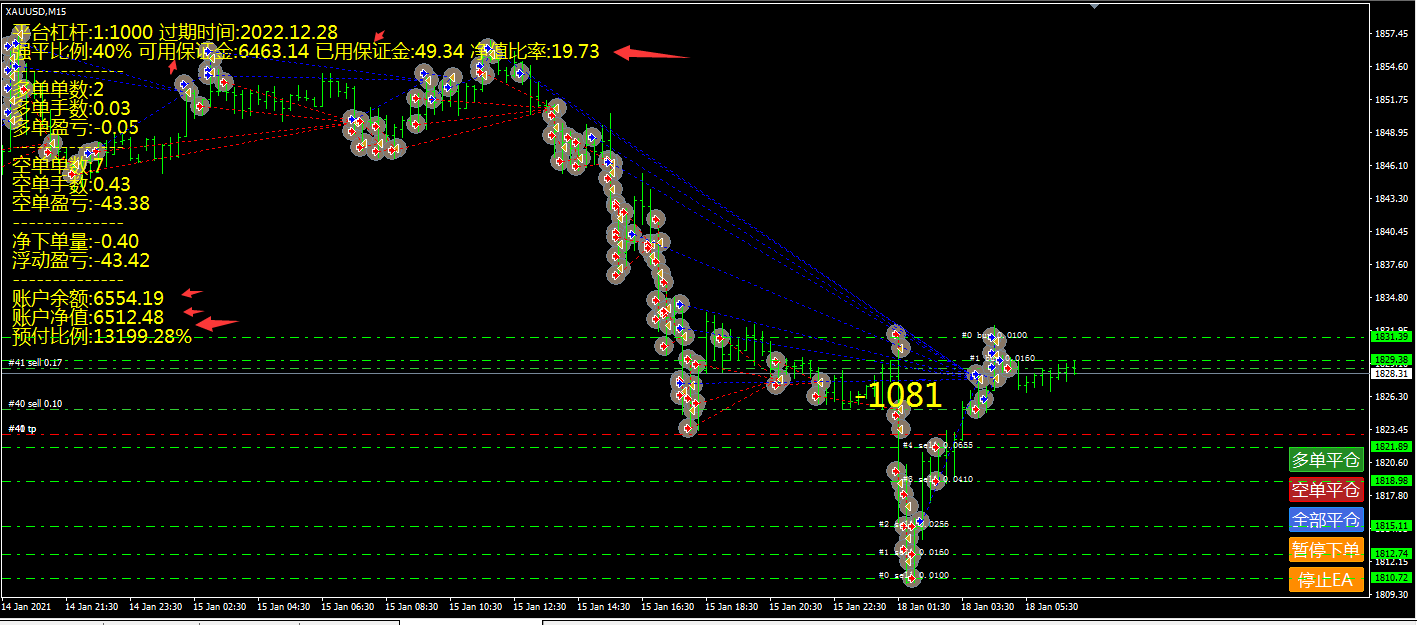Click the #40 sell 0.10 order line label
Viewport: 1417px width, 625px height.
[36, 404]
